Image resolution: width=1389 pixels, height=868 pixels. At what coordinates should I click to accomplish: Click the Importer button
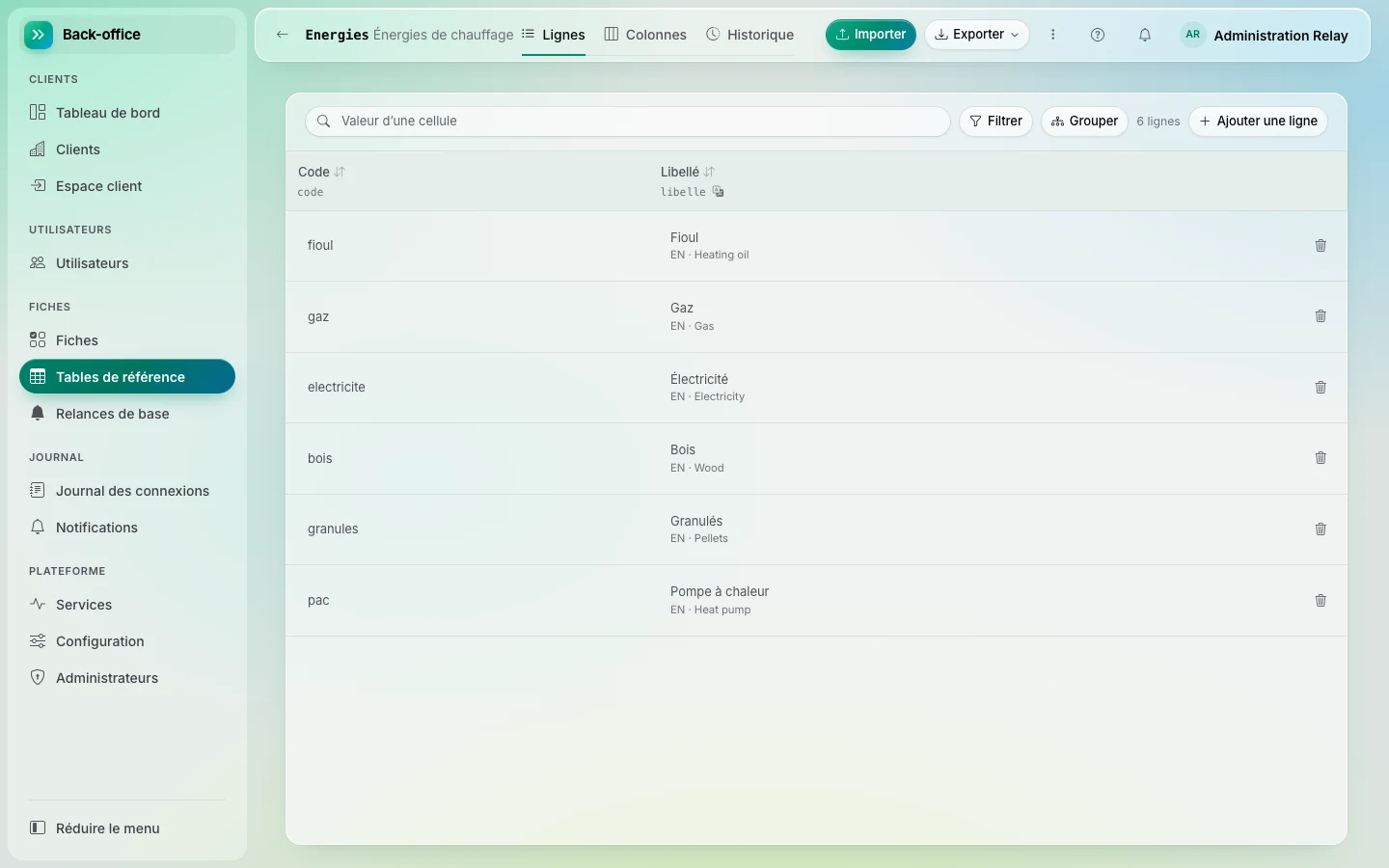click(x=871, y=35)
